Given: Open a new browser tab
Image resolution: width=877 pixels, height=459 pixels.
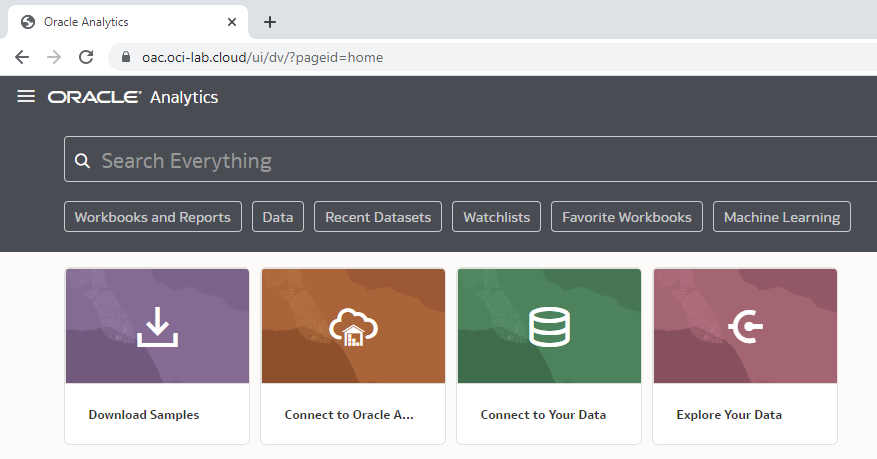Looking at the screenshot, I should click(x=270, y=22).
